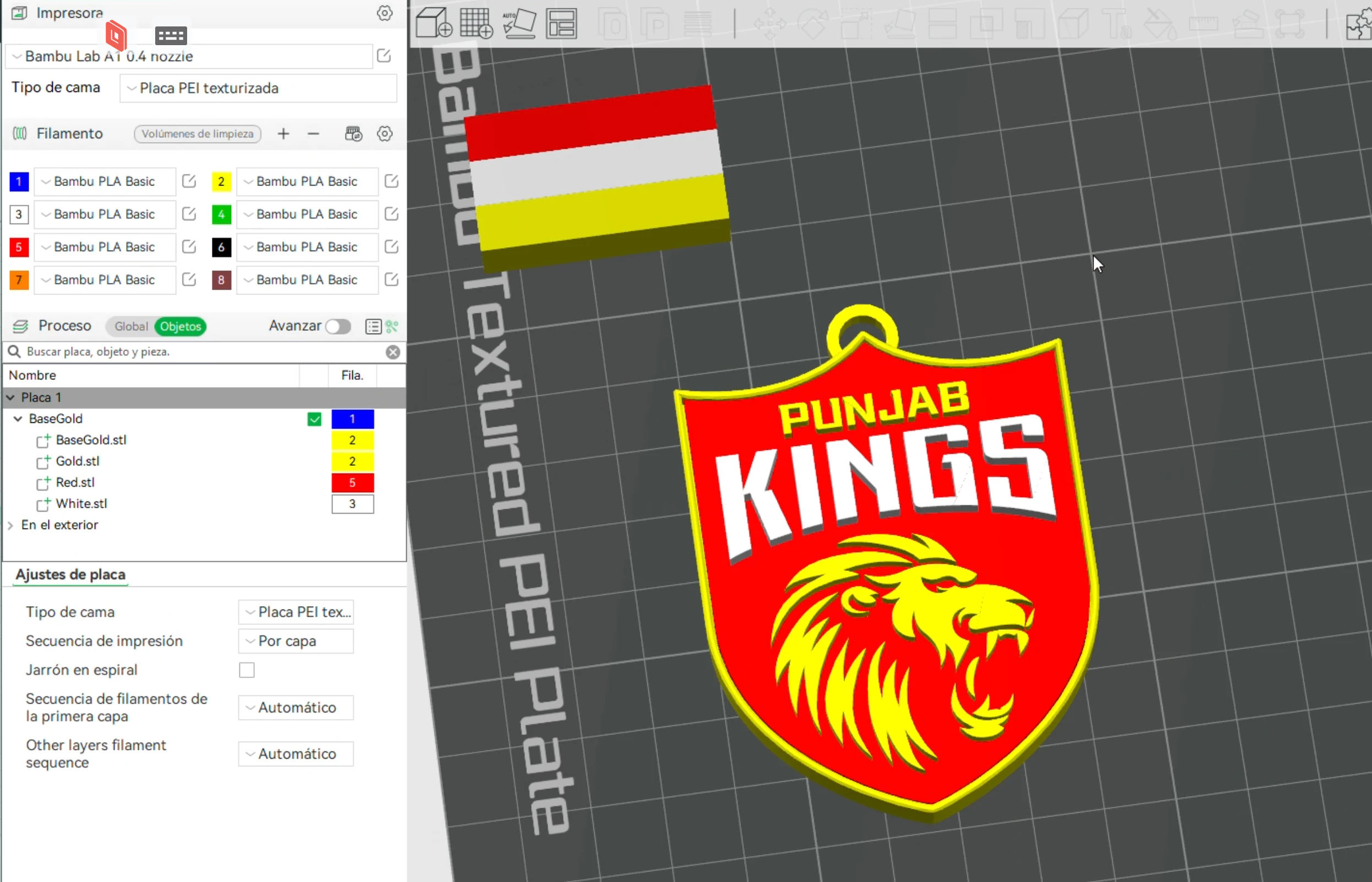Click the striped red-white-yellow block model
1372x882 pixels.
(x=597, y=179)
